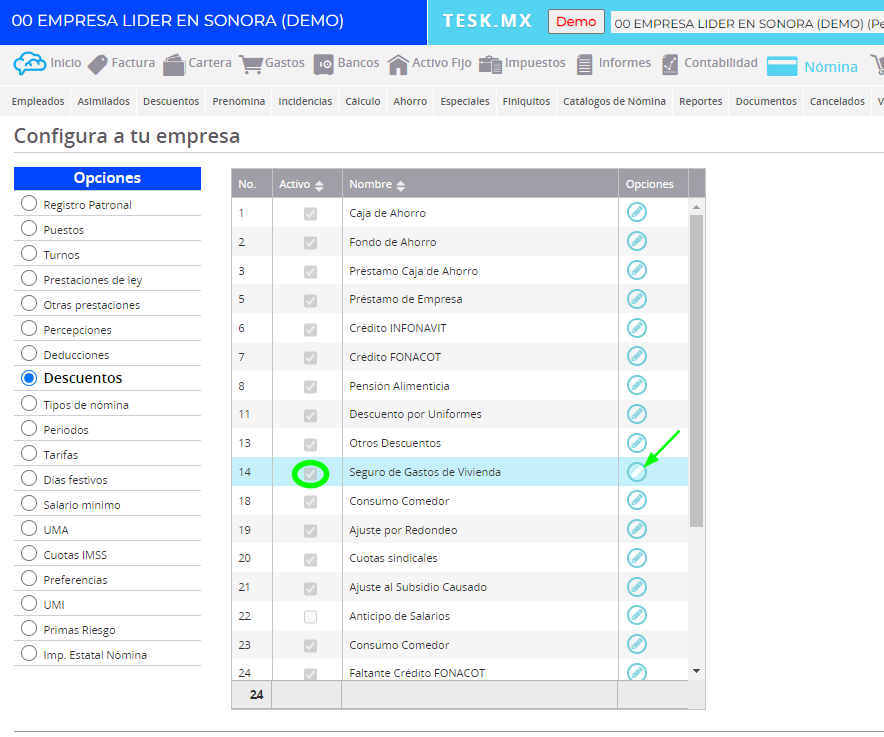The height and width of the screenshot is (737, 884).
Task: Toggle Activo checkbox for Caja de Ahorro
Action: pyautogui.click(x=310, y=214)
